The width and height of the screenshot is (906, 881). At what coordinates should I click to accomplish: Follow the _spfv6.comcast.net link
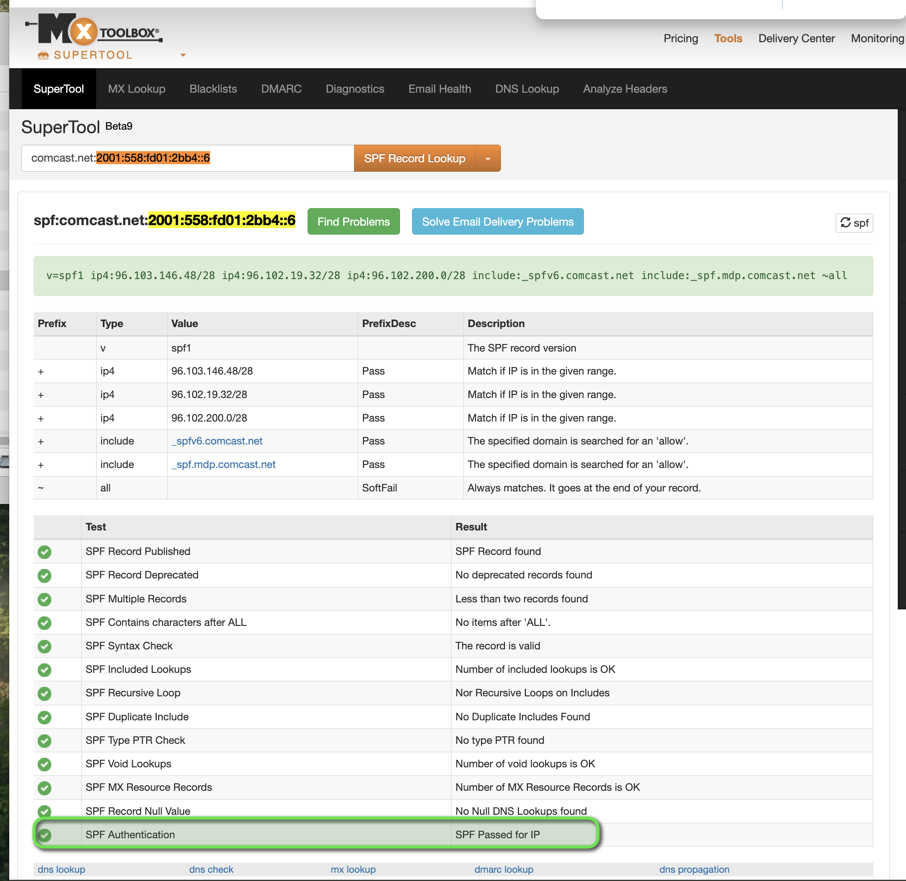point(217,441)
